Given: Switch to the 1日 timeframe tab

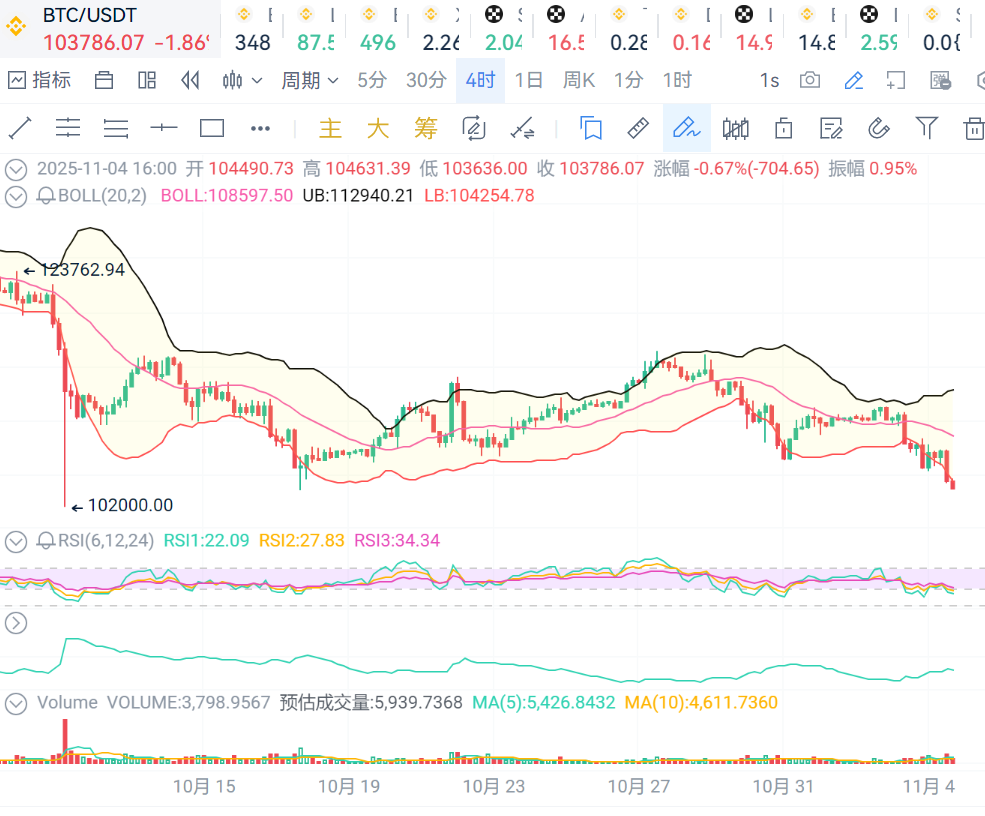Looking at the screenshot, I should click(x=528, y=80).
